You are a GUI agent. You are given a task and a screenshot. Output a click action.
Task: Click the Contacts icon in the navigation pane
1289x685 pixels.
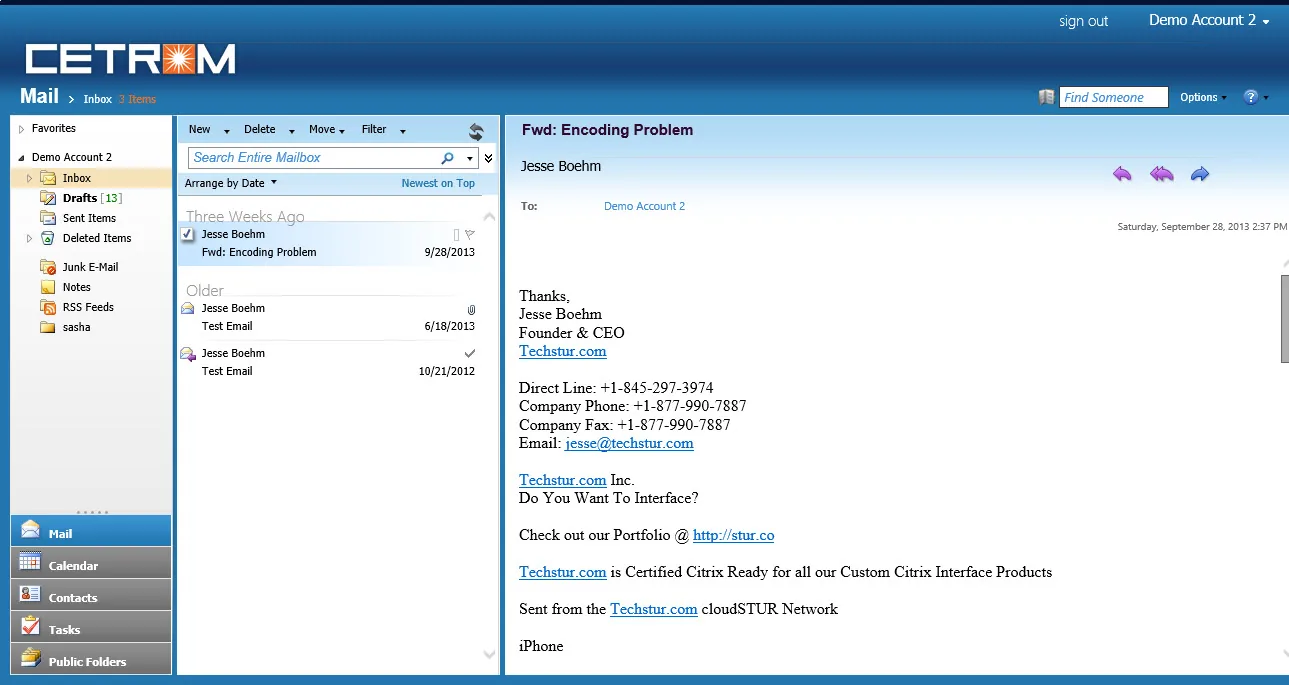[30, 594]
